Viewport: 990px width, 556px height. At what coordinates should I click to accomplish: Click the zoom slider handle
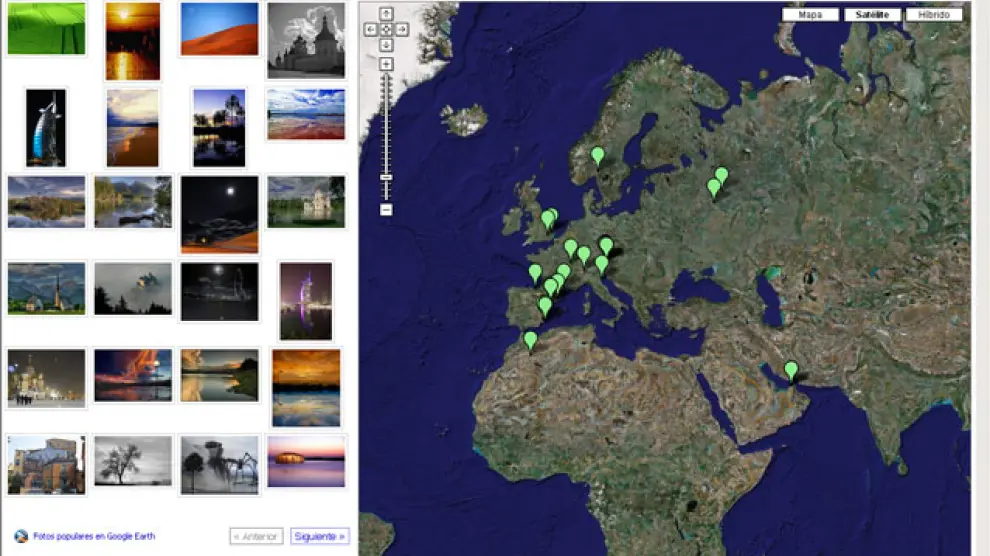[x=387, y=178]
